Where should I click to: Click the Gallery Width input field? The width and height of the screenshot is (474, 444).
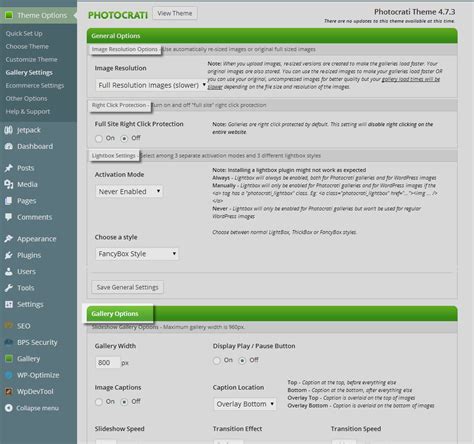pos(108,363)
